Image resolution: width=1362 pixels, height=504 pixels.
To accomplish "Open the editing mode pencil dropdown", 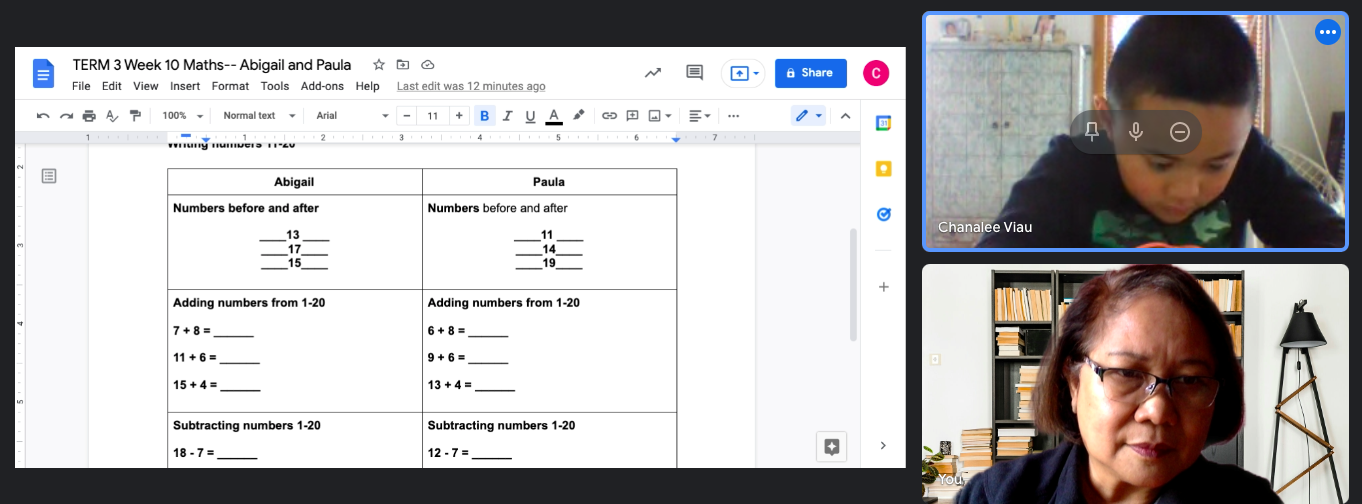I will click(x=808, y=116).
